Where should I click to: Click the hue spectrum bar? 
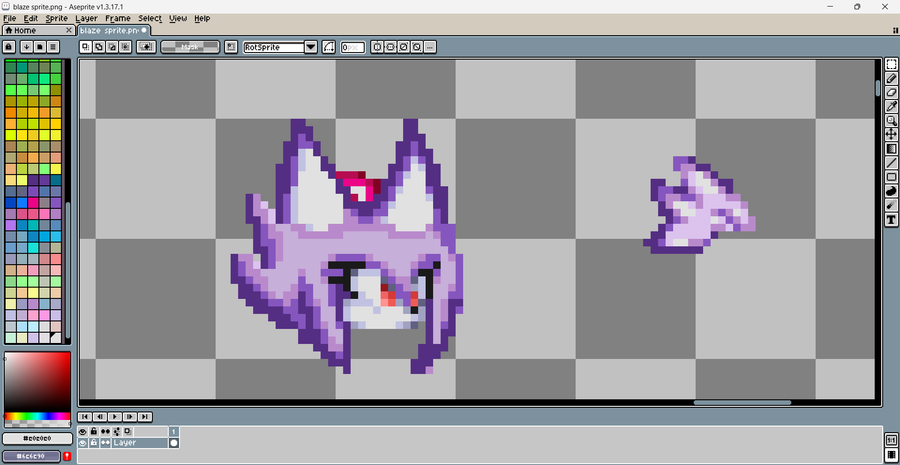point(37,416)
